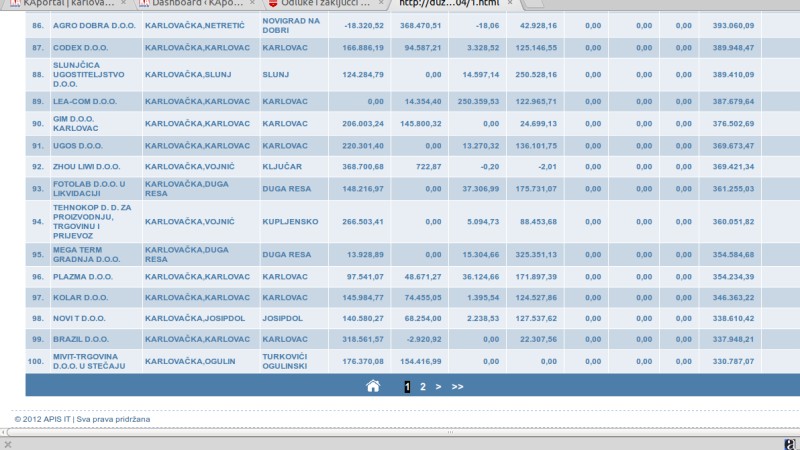Image resolution: width=800 pixels, height=450 pixels.
Task: Click the Odluke tab shield favicon
Action: 273,3
